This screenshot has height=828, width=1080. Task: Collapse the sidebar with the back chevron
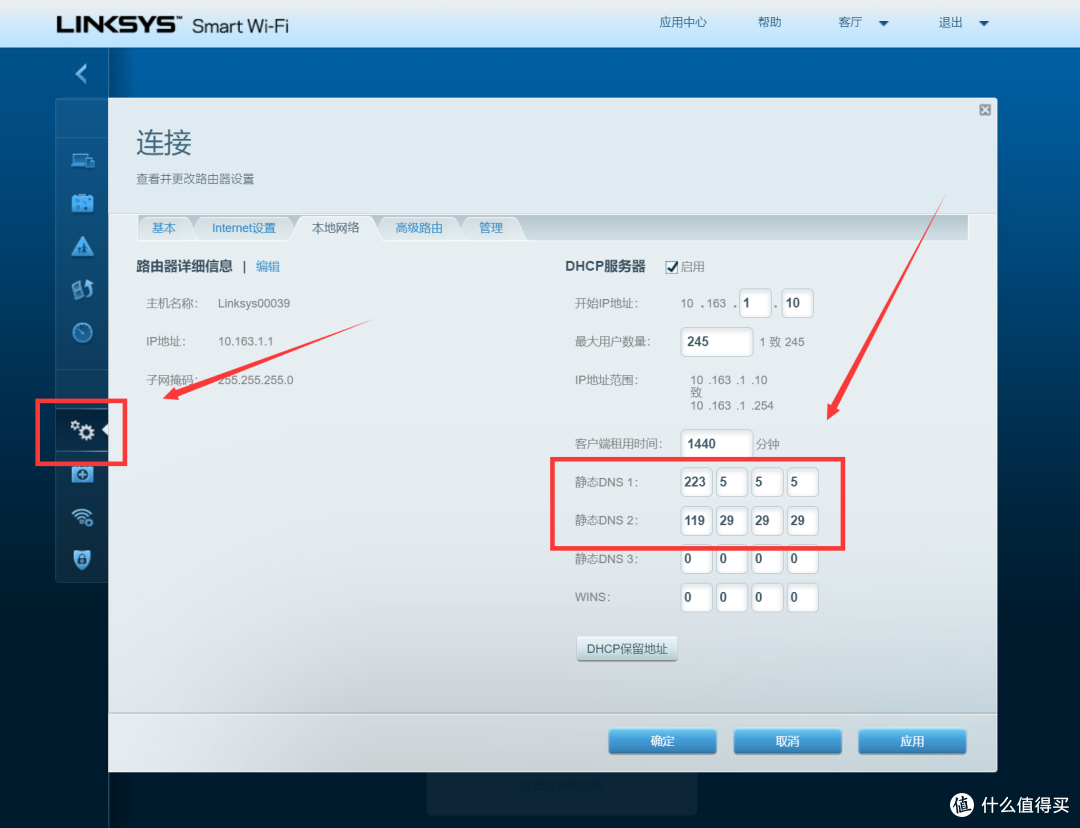click(81, 73)
